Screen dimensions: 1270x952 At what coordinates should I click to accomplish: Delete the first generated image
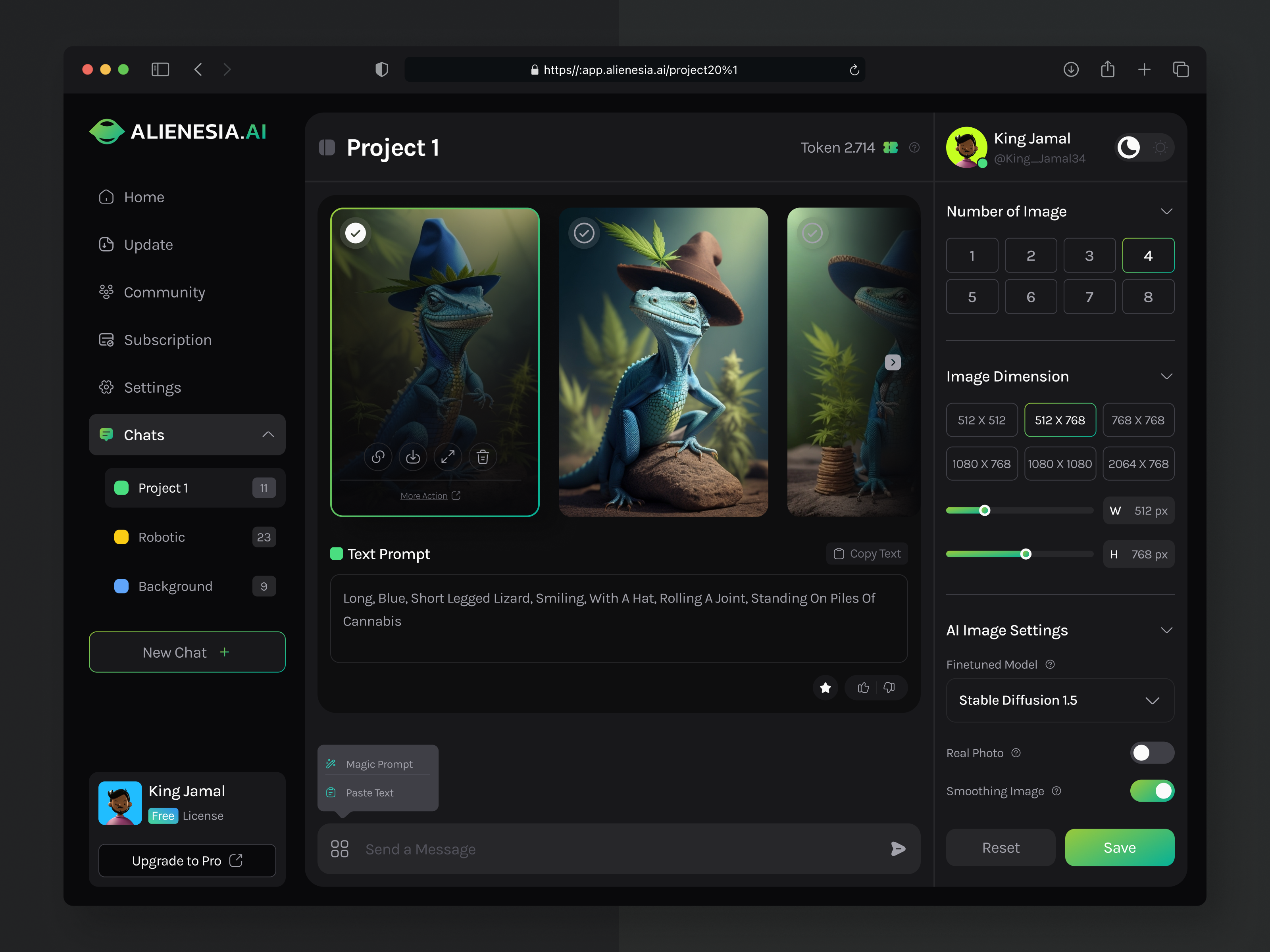pos(482,457)
